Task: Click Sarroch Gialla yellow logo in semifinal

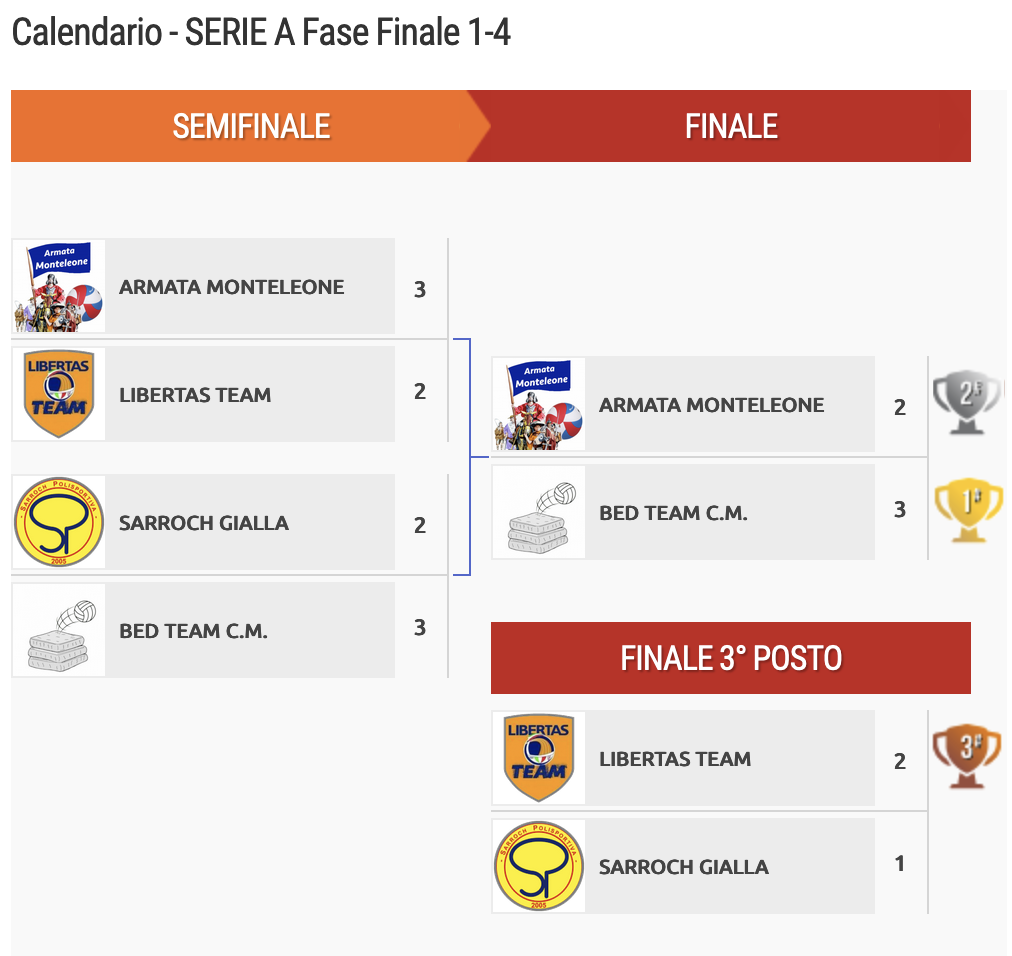Action: (x=59, y=522)
